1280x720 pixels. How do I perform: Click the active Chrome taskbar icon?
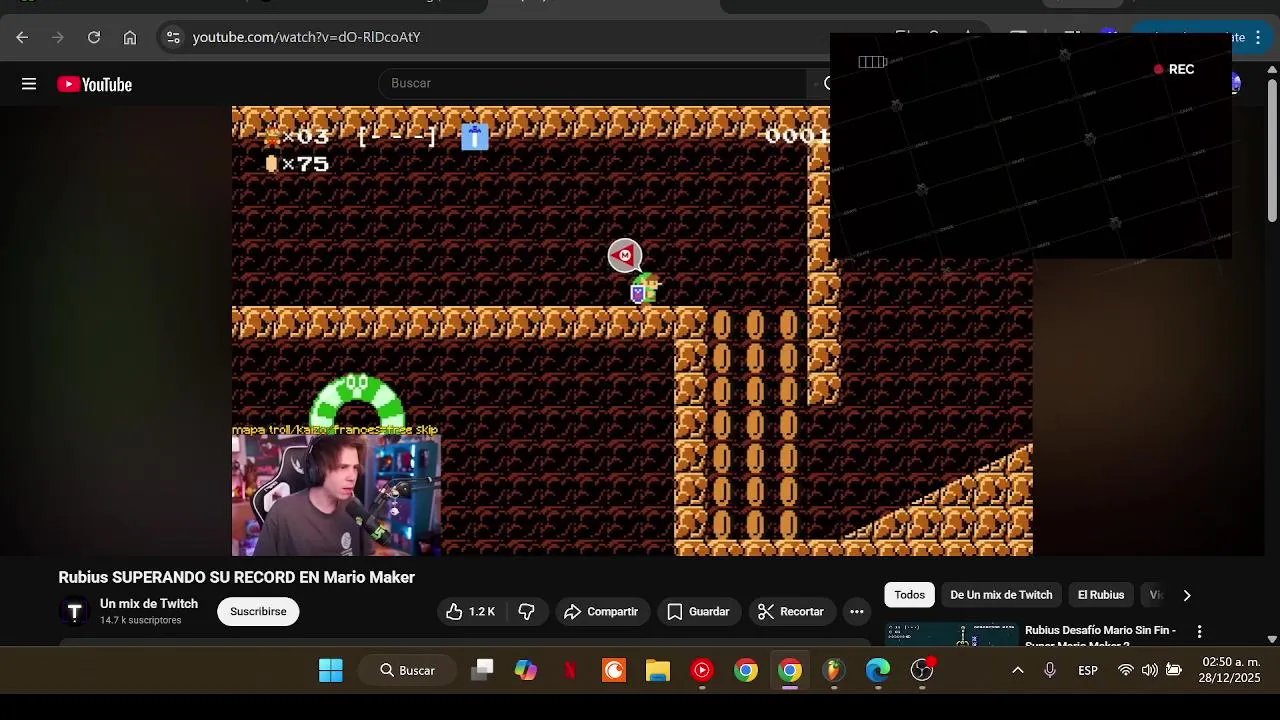coord(790,670)
